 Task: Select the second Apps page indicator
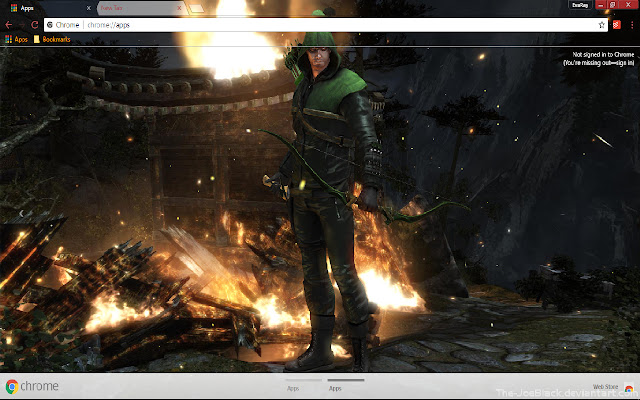(346, 384)
